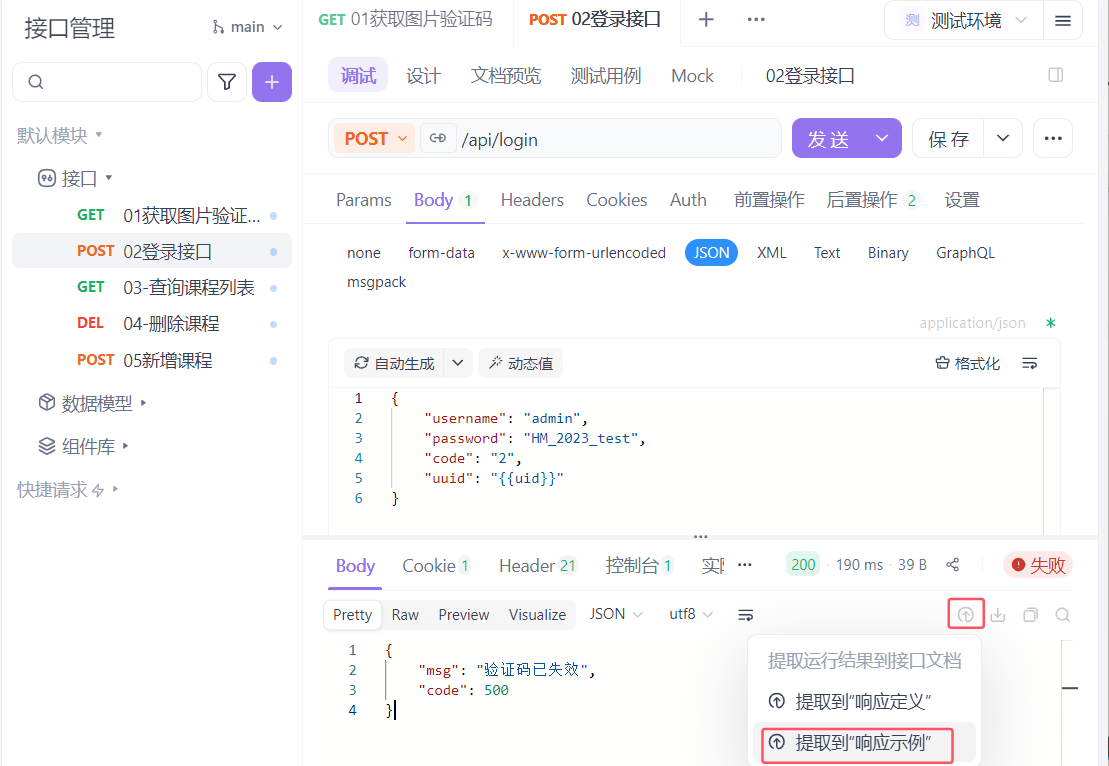Focus the sidebar search input field
The width and height of the screenshot is (1109, 766).
point(107,82)
